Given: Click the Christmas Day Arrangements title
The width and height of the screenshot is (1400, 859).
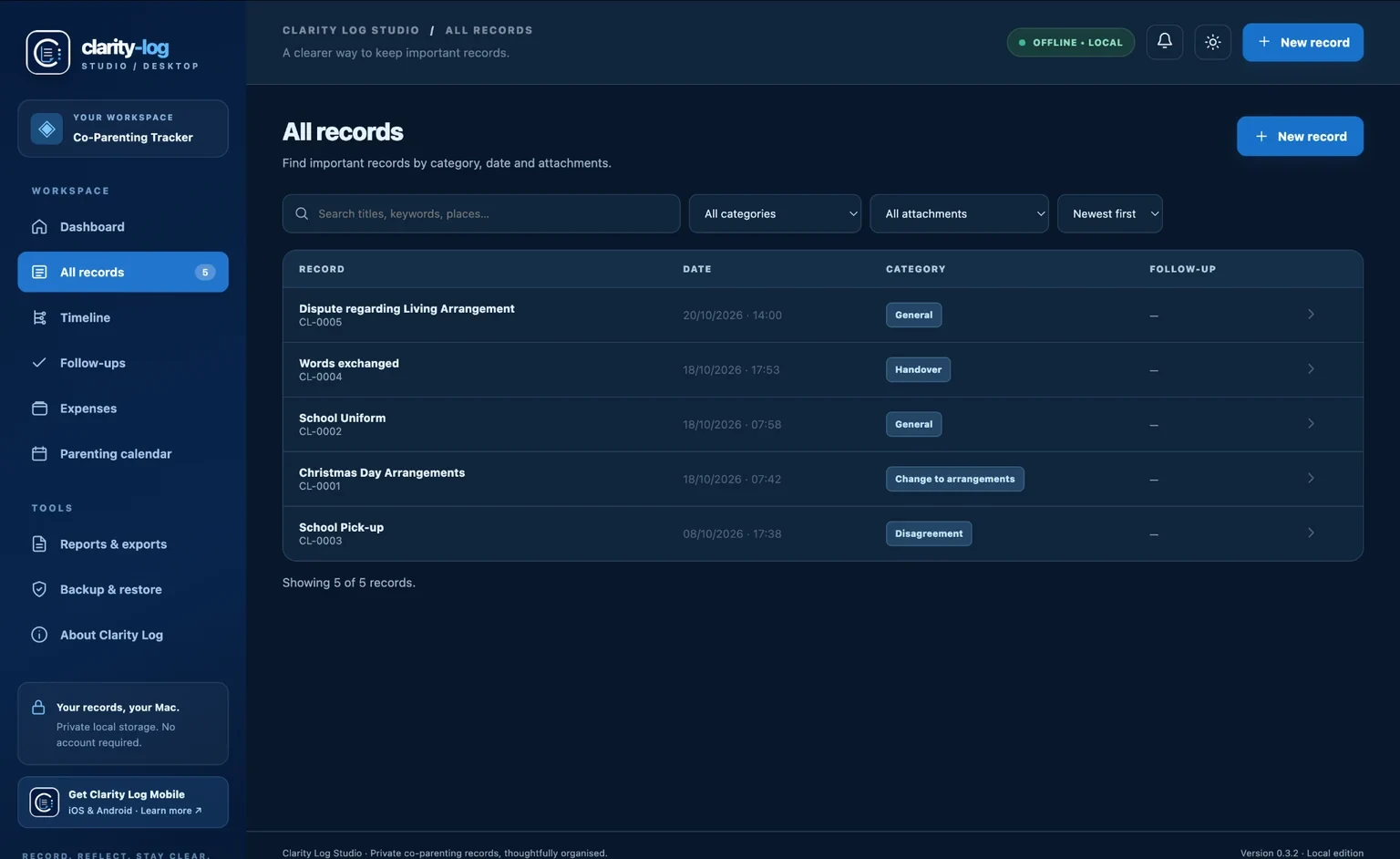Looking at the screenshot, I should [x=382, y=473].
